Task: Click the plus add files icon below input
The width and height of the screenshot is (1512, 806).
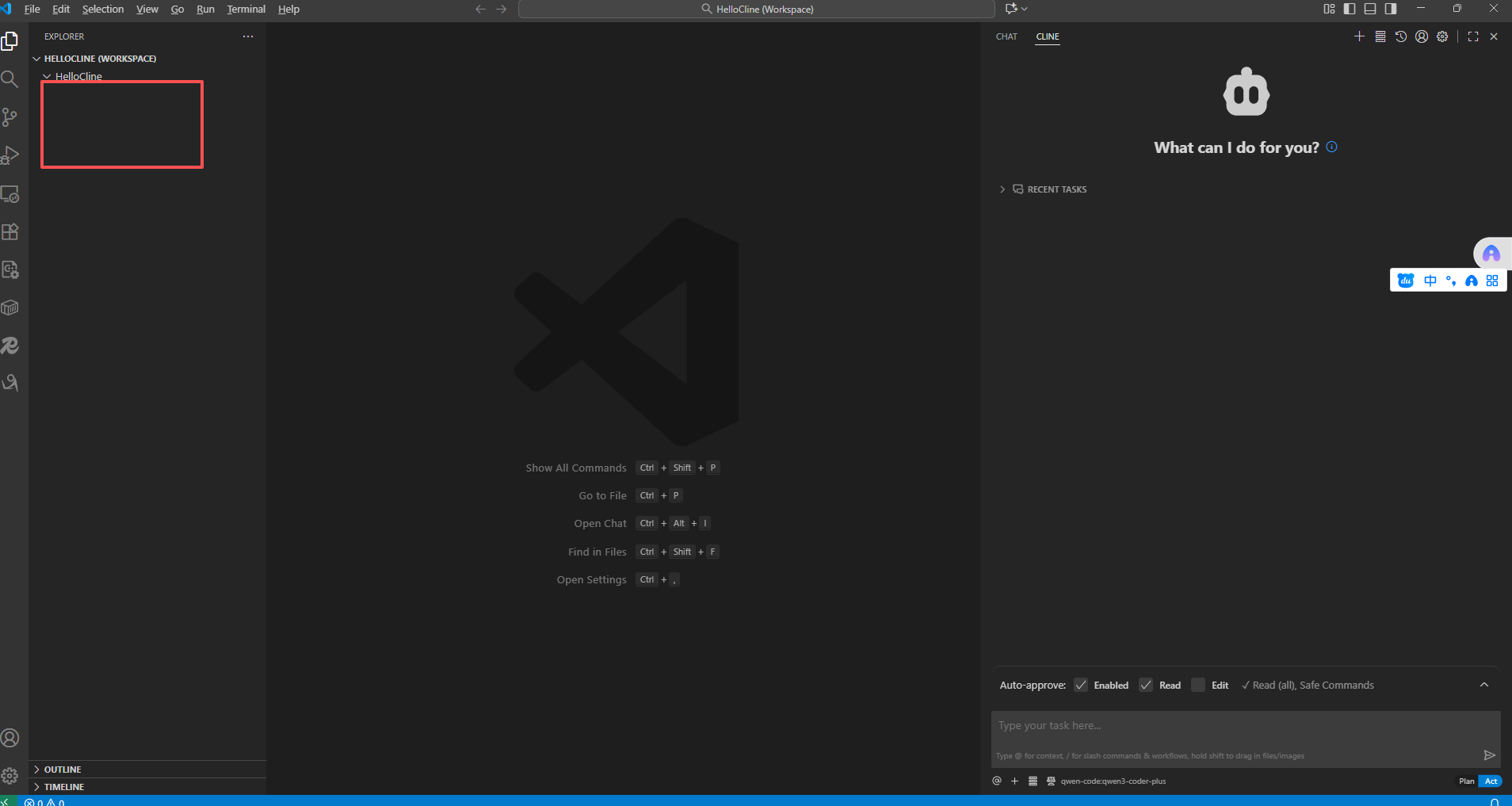Action: tap(1014, 781)
